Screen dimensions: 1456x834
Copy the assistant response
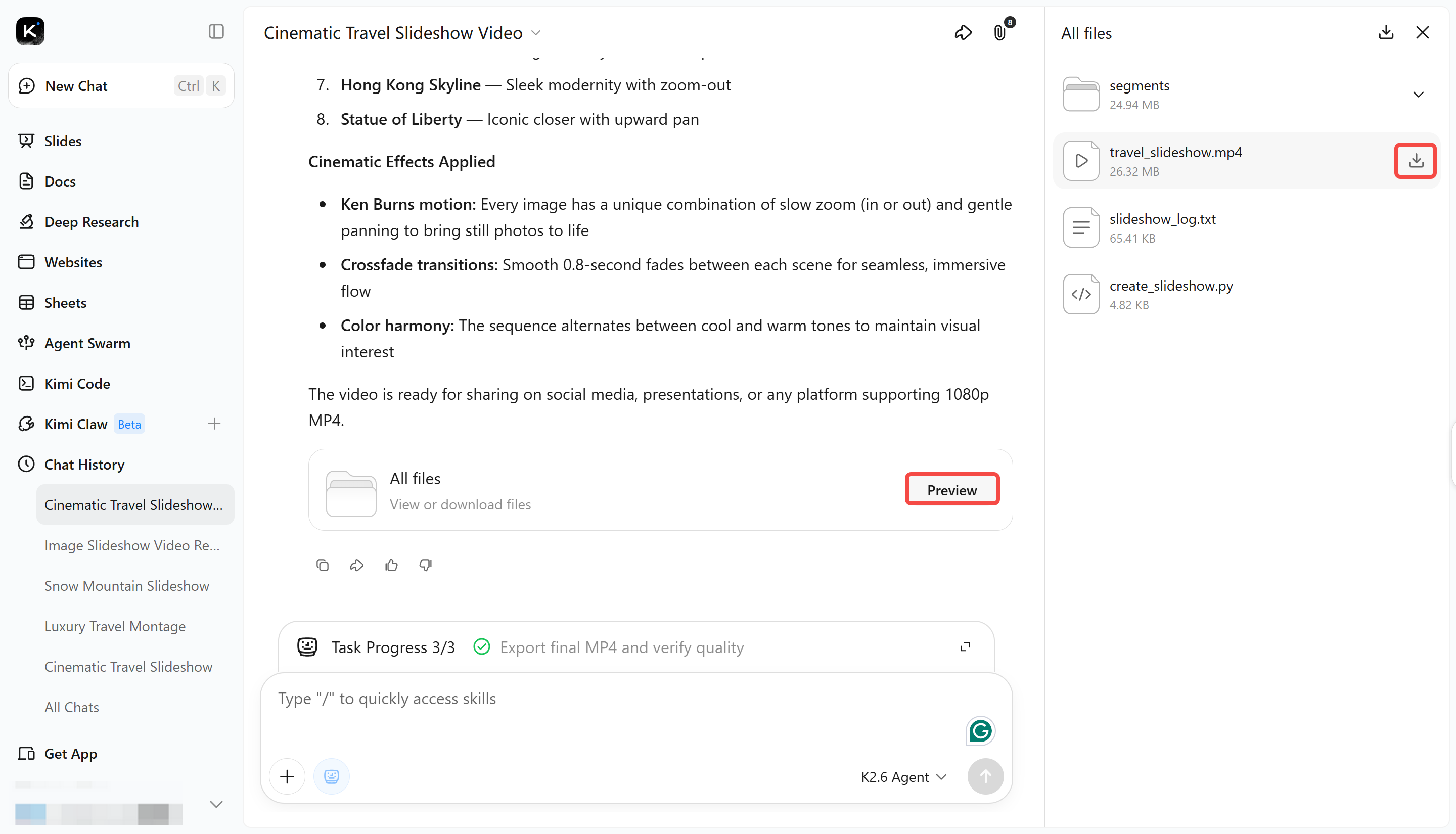(323, 566)
